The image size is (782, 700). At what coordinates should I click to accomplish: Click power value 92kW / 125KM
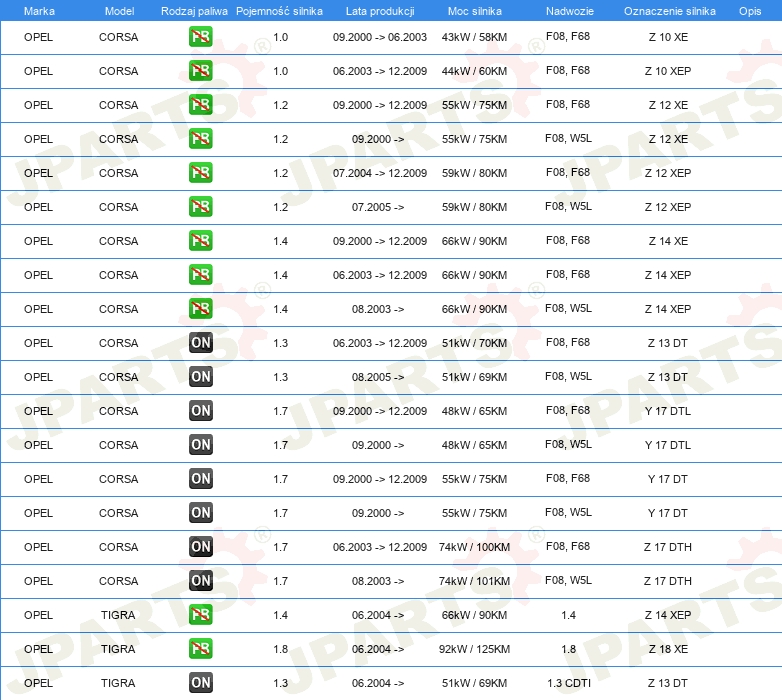[474, 649]
